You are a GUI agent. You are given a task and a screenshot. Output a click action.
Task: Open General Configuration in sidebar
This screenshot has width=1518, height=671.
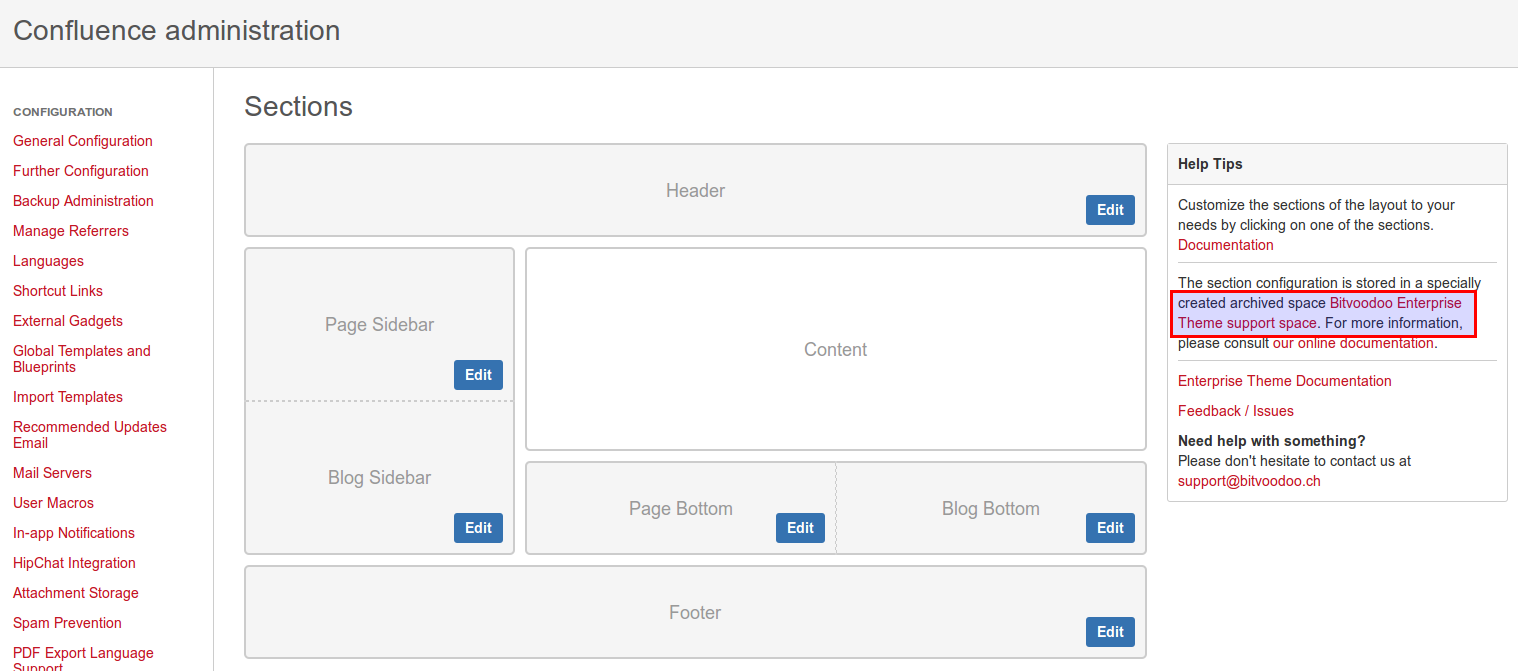[83, 141]
